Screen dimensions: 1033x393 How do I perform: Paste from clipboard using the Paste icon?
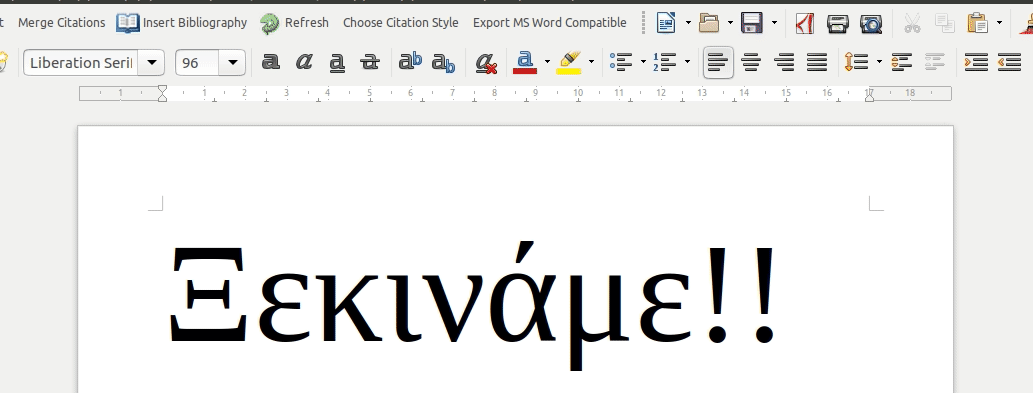pos(978,23)
